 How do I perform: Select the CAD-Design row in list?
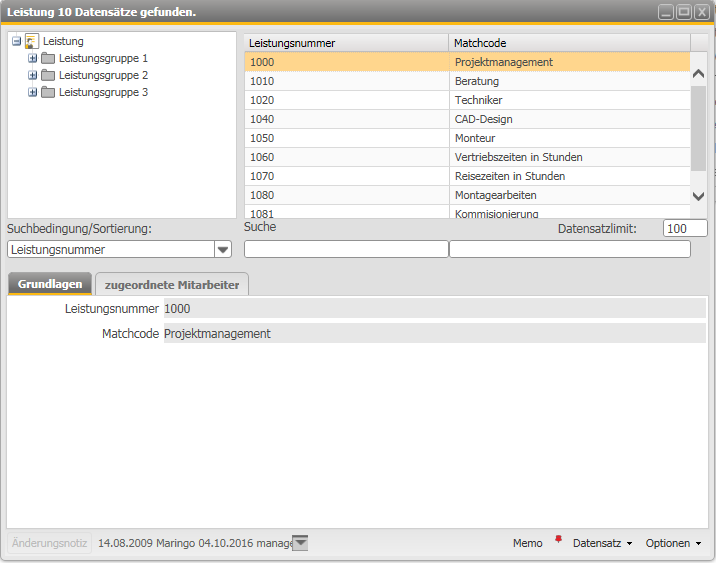point(467,119)
